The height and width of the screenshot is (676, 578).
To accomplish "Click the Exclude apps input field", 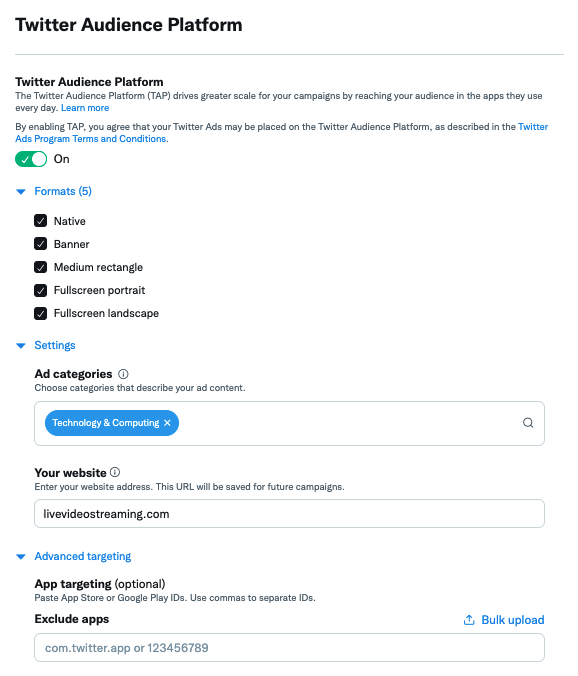I will pyautogui.click(x=289, y=648).
